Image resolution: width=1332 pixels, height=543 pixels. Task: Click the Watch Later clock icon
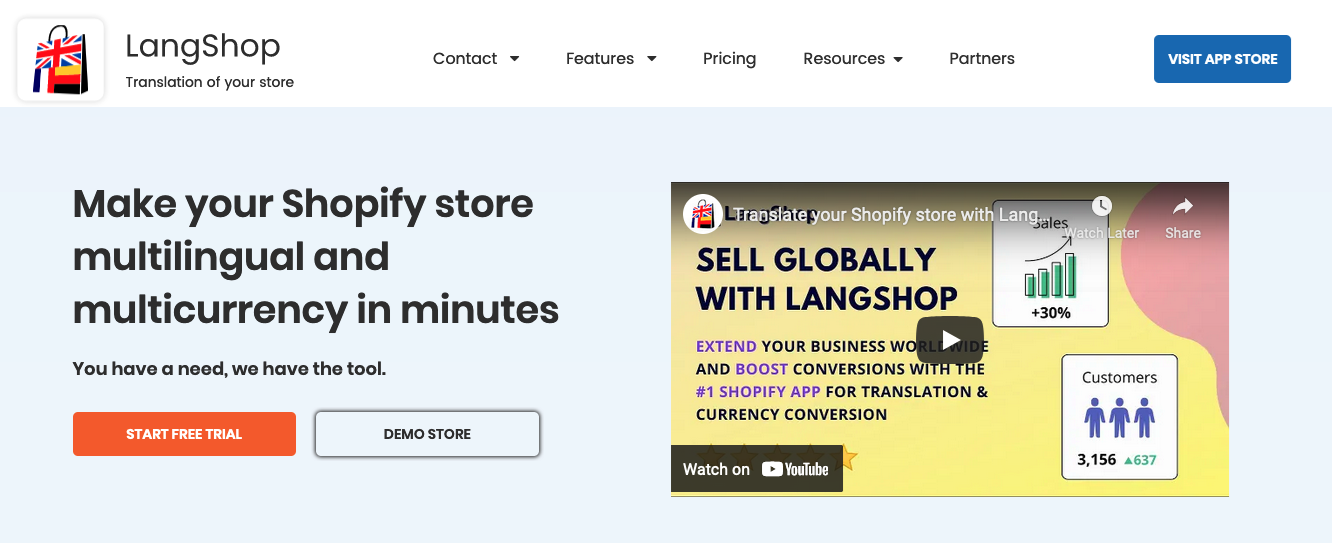(1101, 207)
